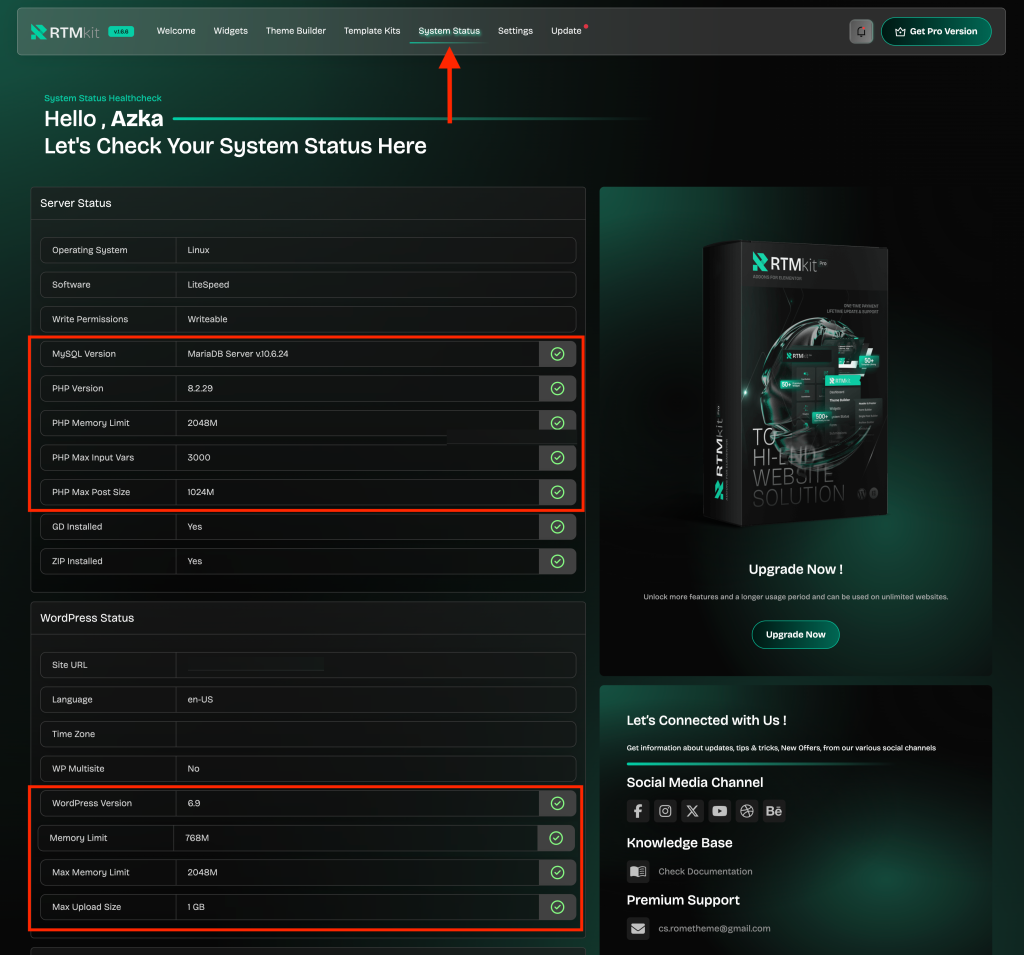Screen dimensions: 1024x955
Task: Click the notification bell icon
Action: (x=861, y=31)
